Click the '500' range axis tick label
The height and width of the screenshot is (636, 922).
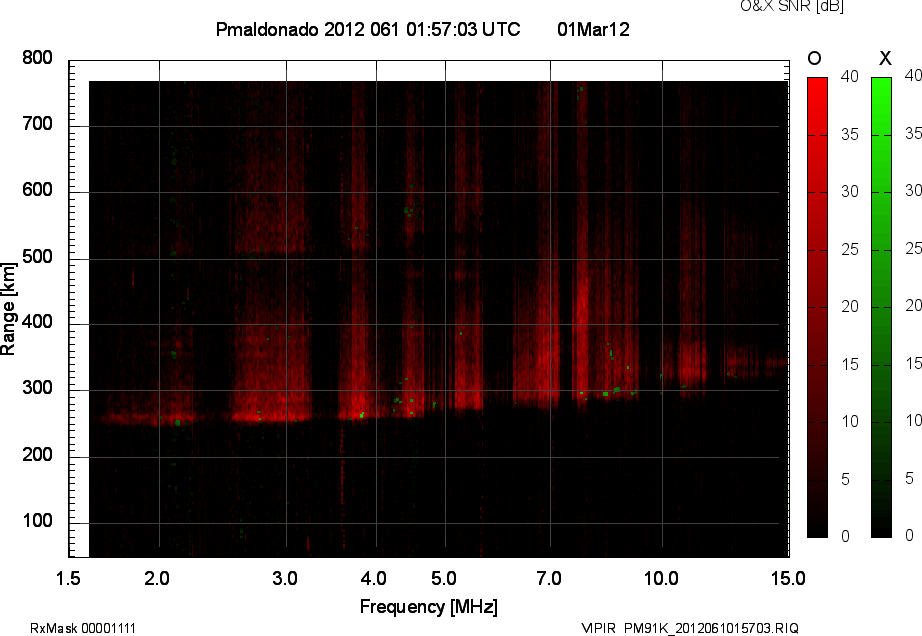(x=38, y=257)
